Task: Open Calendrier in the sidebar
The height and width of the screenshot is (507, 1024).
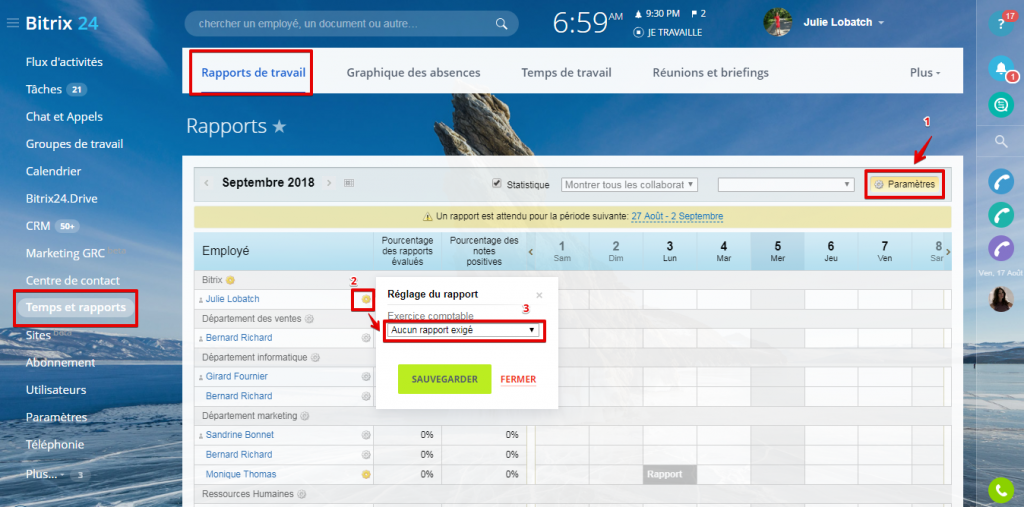Action: tap(54, 171)
